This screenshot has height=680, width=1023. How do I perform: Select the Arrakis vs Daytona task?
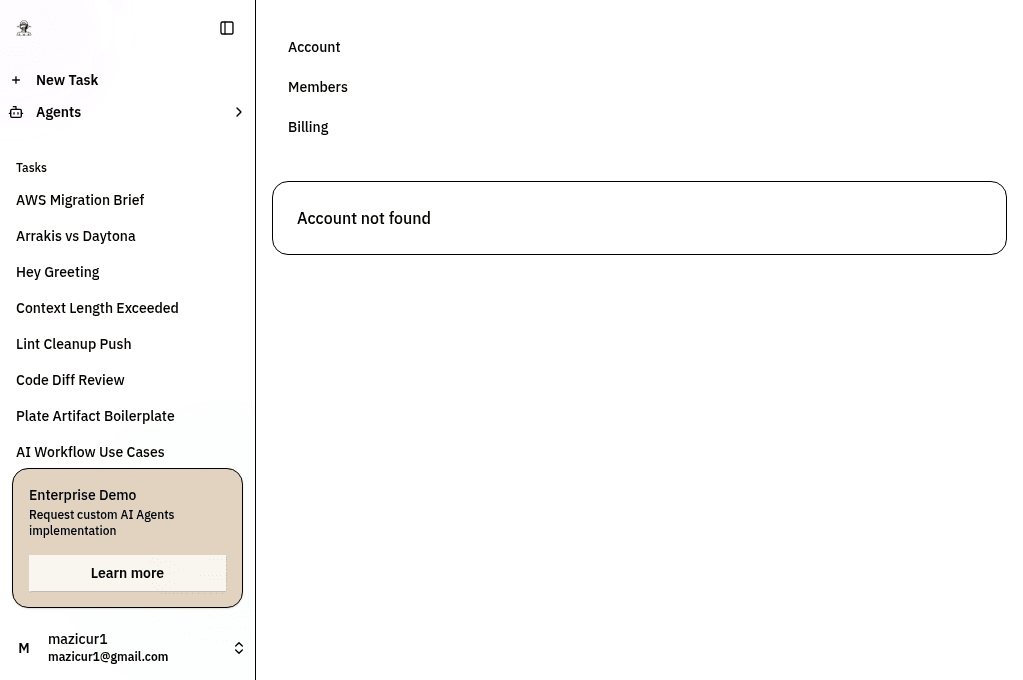pyautogui.click(x=76, y=236)
